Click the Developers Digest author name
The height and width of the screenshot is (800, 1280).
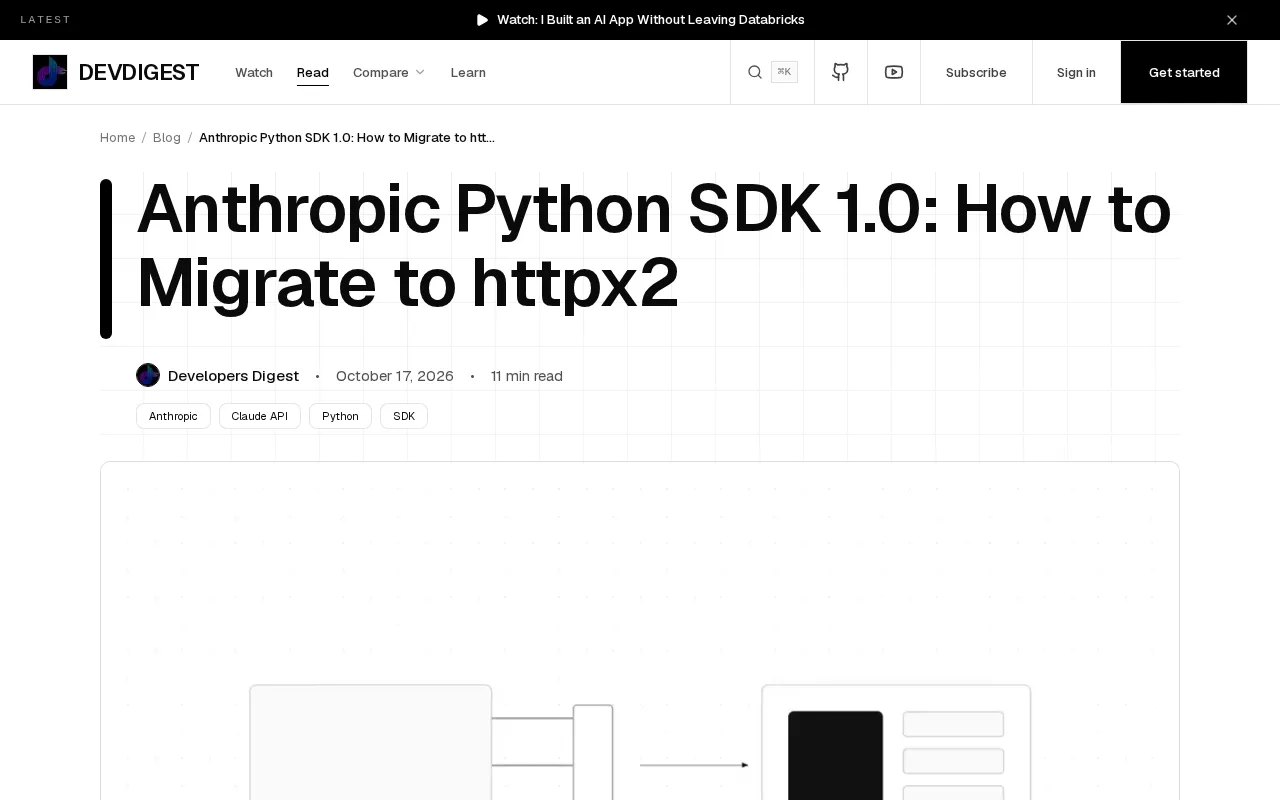pos(233,376)
